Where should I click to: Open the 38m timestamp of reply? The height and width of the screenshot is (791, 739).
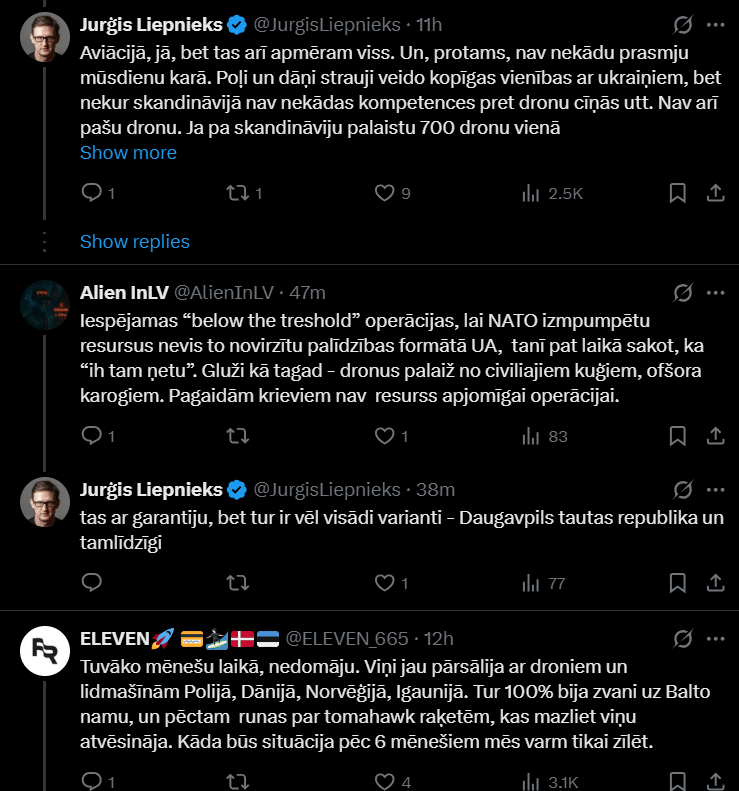click(x=436, y=490)
